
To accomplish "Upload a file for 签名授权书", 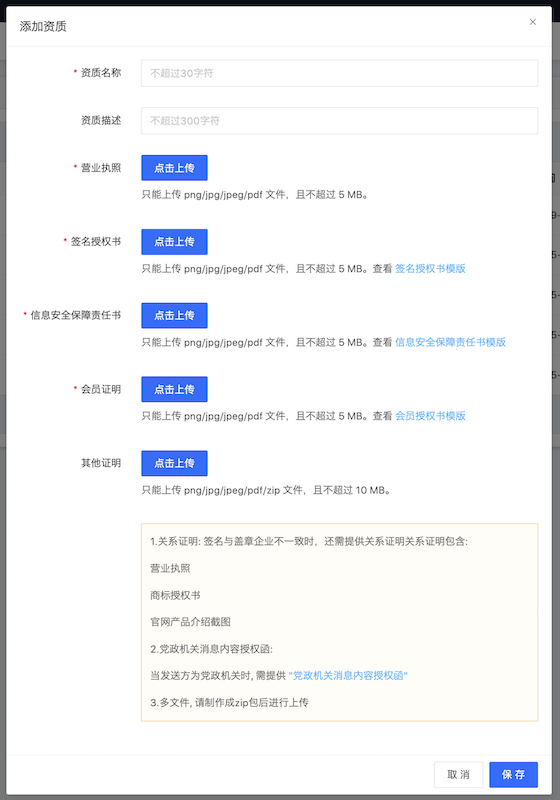I will (174, 242).
